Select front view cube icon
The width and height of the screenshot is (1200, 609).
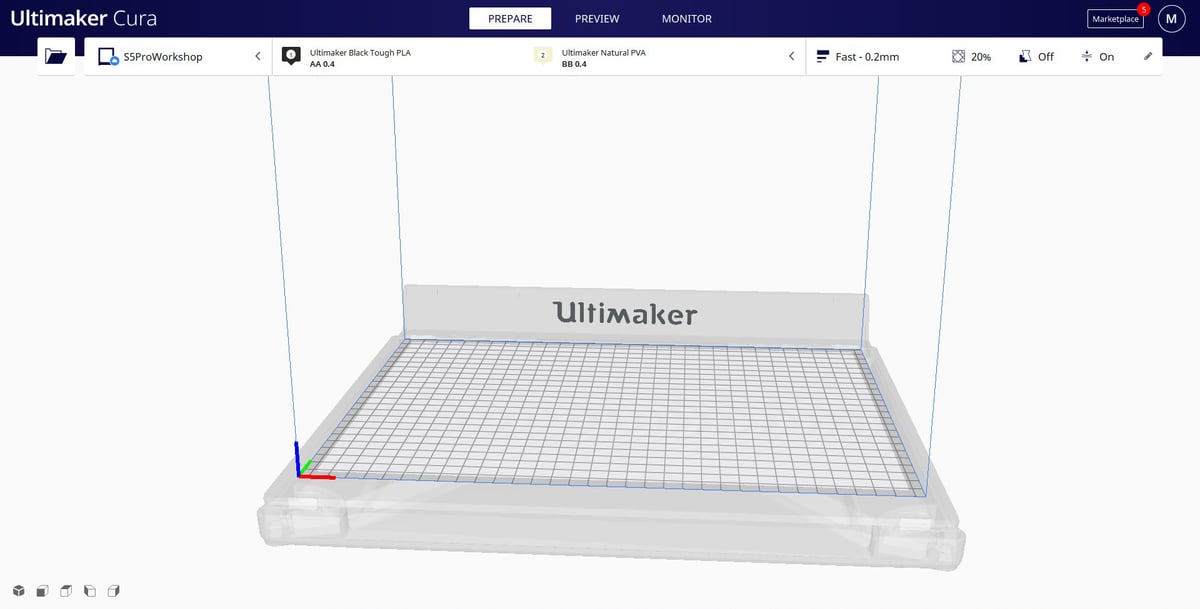pos(43,590)
